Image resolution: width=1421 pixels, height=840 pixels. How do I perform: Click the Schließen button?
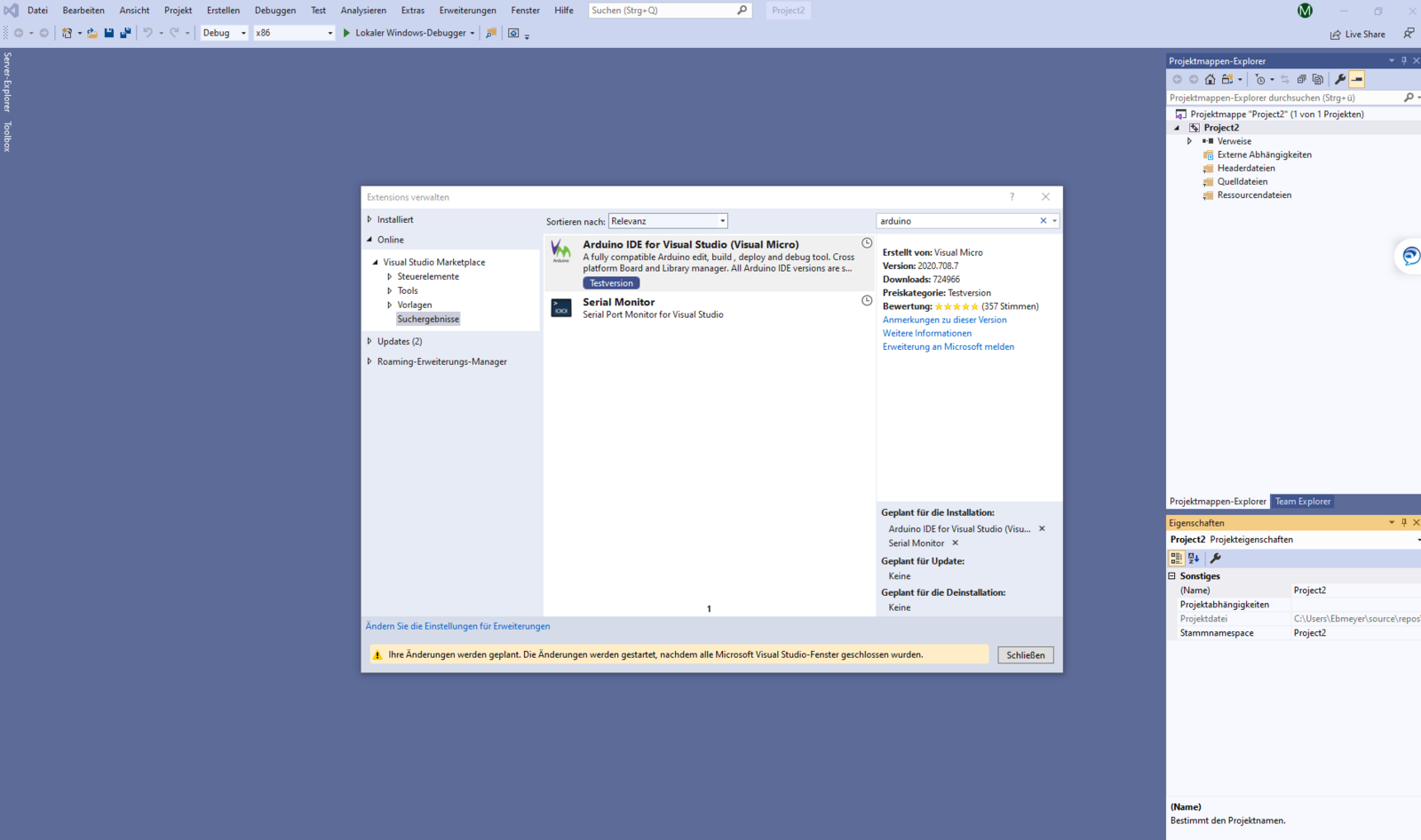(1025, 655)
